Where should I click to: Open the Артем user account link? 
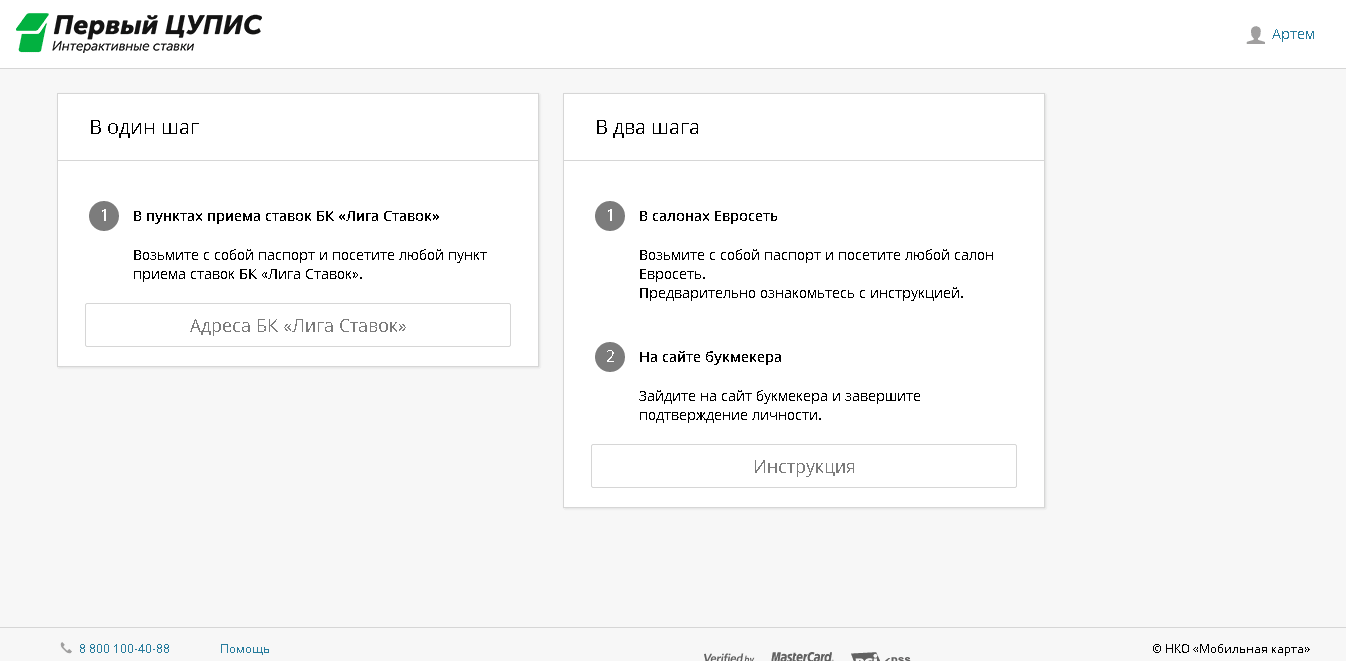click(1293, 35)
